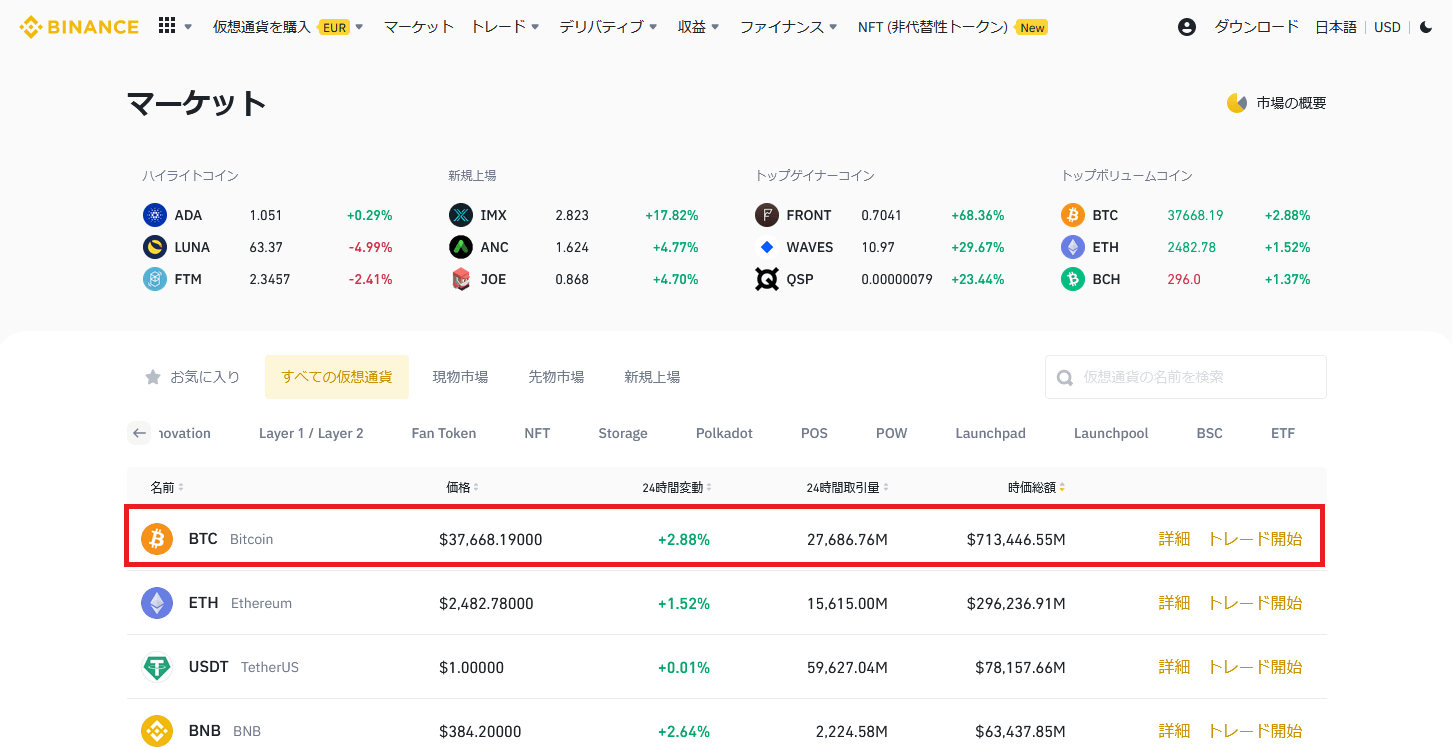This screenshot has width=1452, height=747.
Task: Open the マーケット menu item
Action: [x=419, y=27]
